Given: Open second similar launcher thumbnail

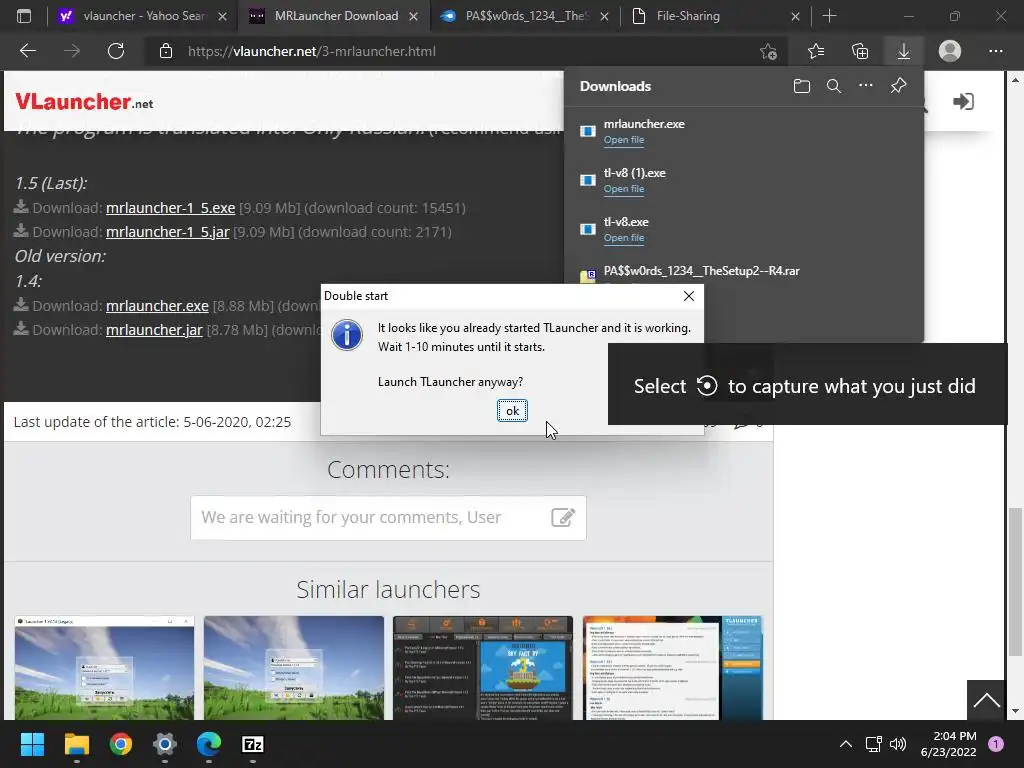Looking at the screenshot, I should (294, 667).
